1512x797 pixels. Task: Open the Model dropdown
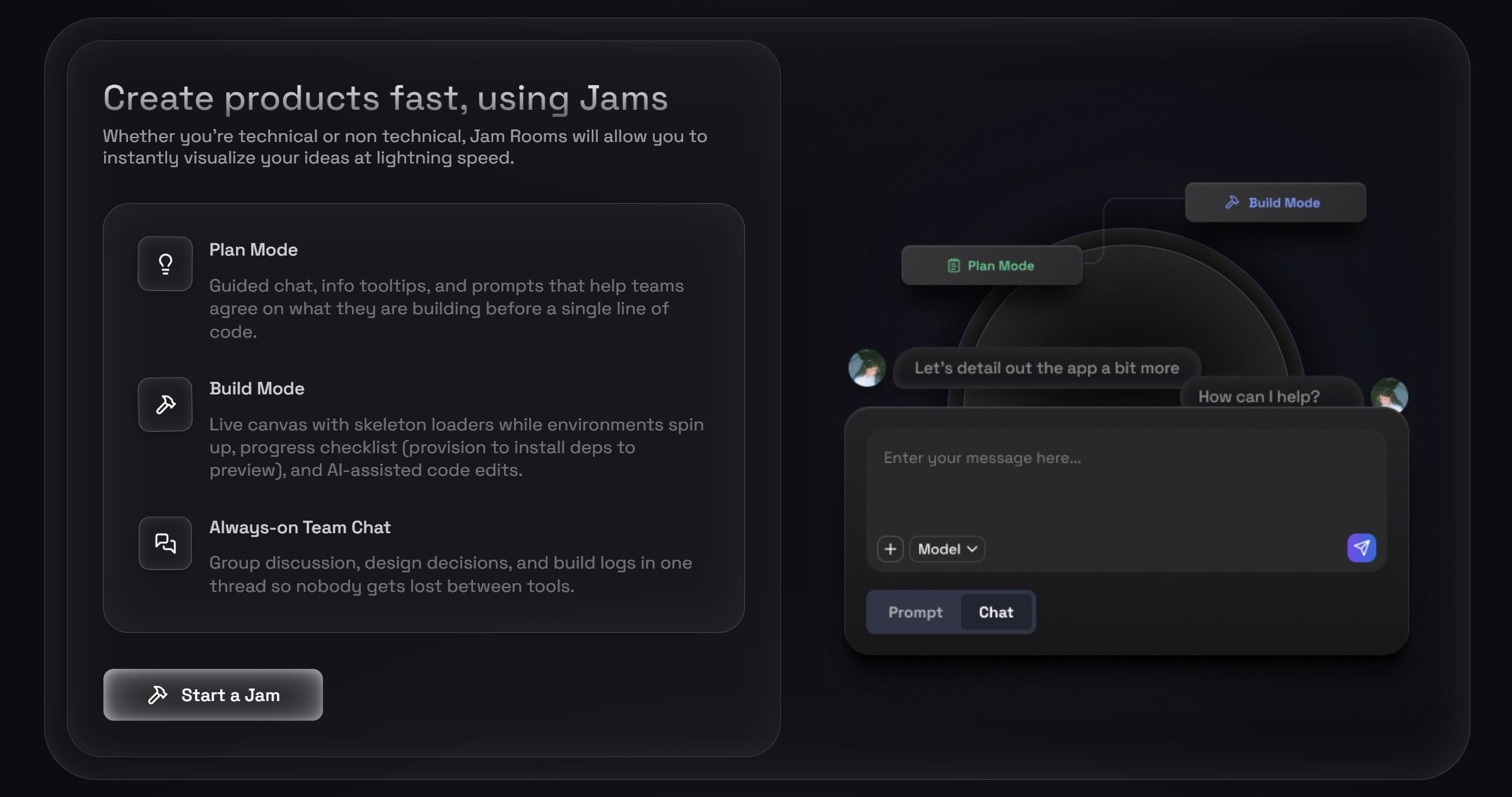(946, 549)
